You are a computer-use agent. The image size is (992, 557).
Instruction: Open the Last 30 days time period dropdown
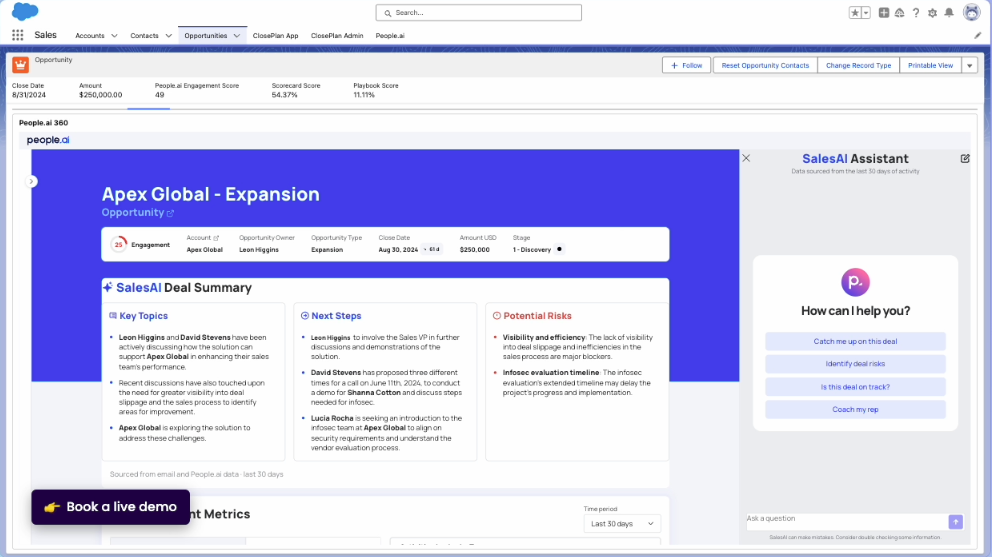click(x=622, y=523)
